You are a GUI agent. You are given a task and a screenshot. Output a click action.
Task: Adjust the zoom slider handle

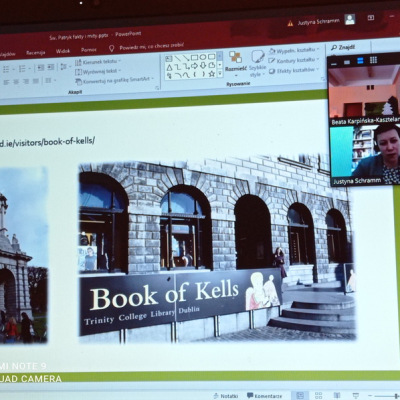397,396
